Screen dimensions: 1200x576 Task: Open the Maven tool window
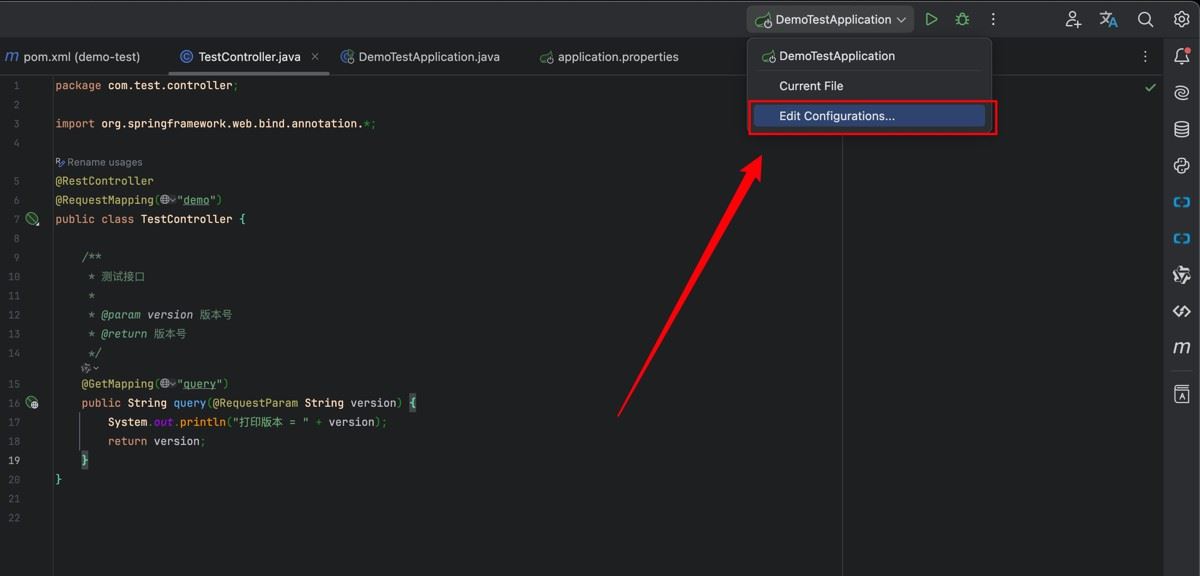(x=1181, y=347)
